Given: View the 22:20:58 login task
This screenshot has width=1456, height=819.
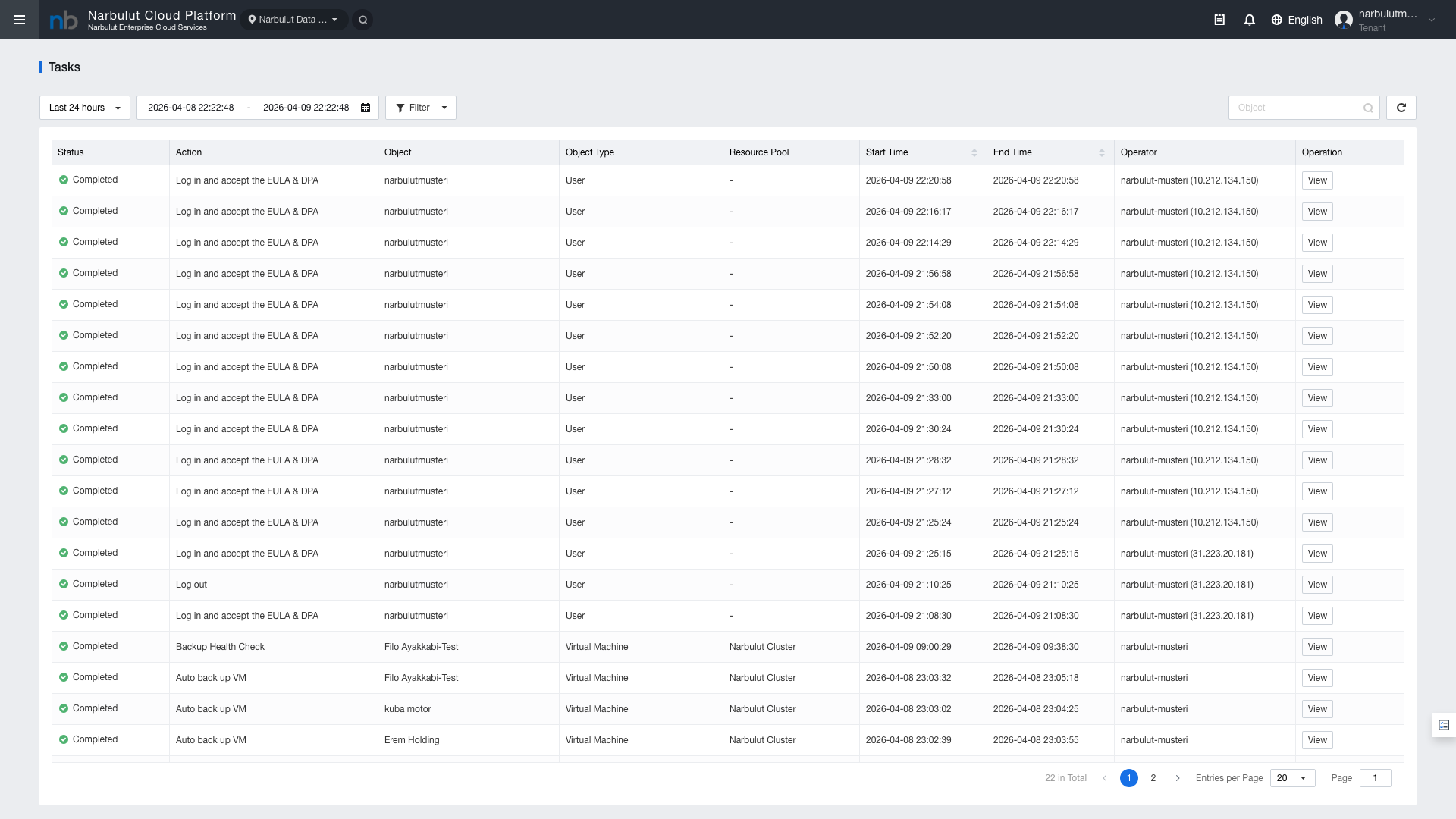Looking at the screenshot, I should tap(1317, 180).
